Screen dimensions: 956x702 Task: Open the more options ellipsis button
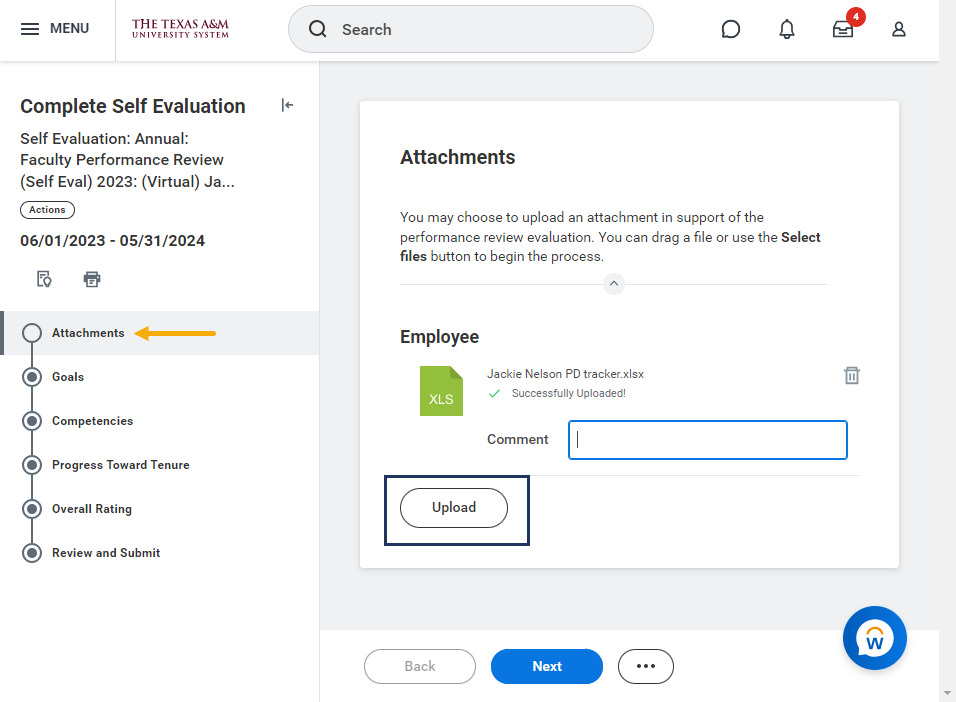pyautogui.click(x=646, y=666)
